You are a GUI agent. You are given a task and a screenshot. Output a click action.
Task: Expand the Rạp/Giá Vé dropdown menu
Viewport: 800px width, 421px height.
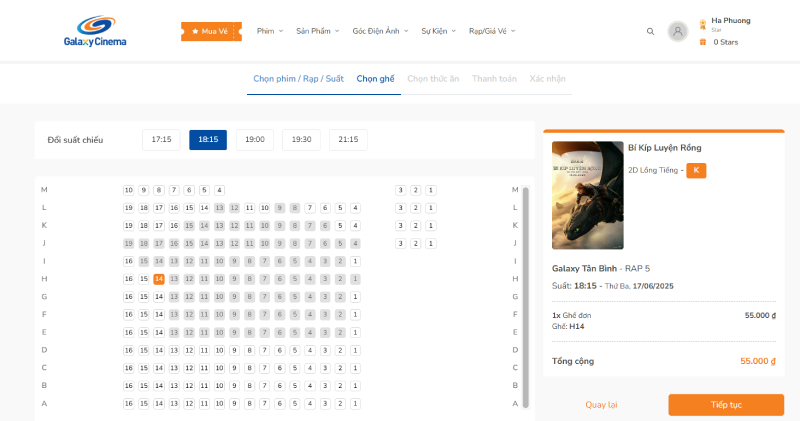492,31
